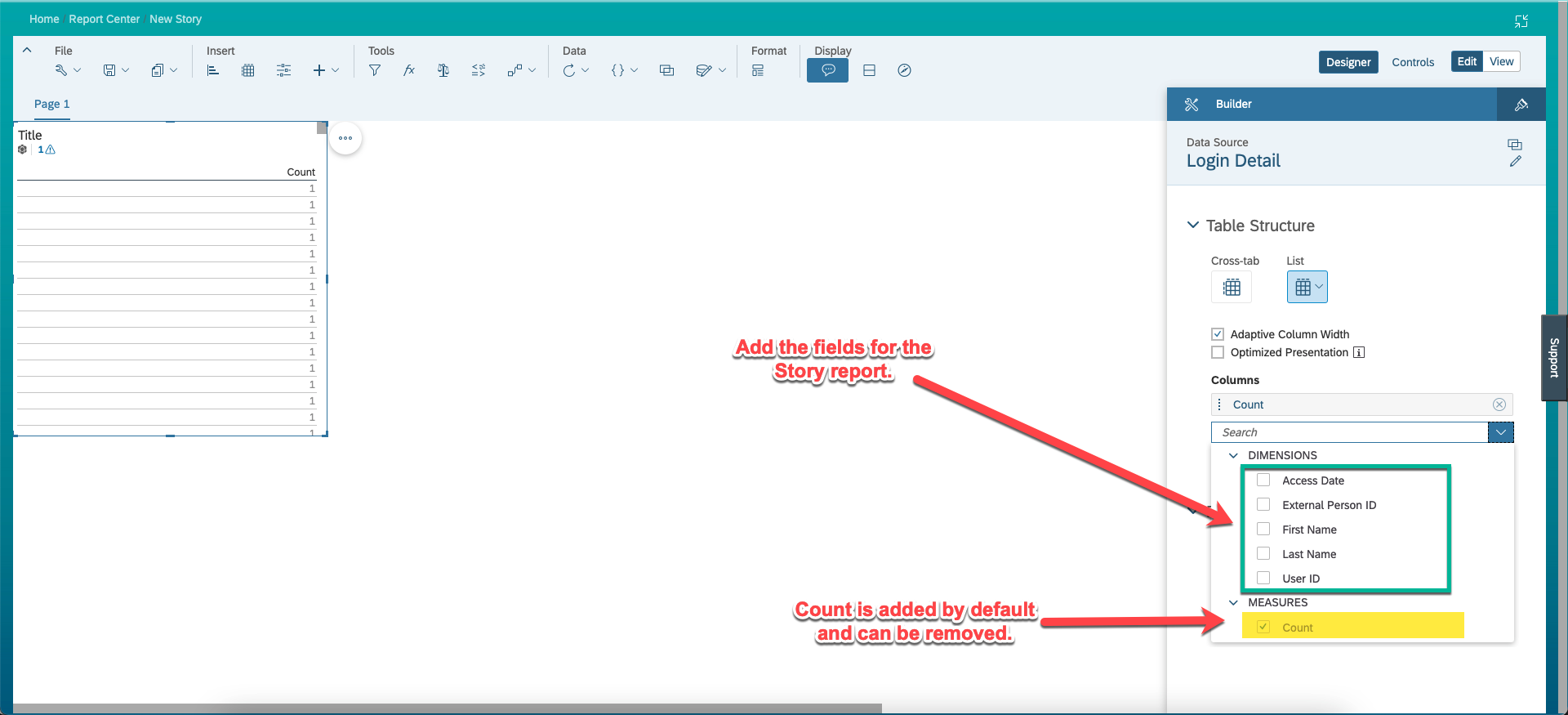Remove Count column with the X icon

tap(1499, 404)
